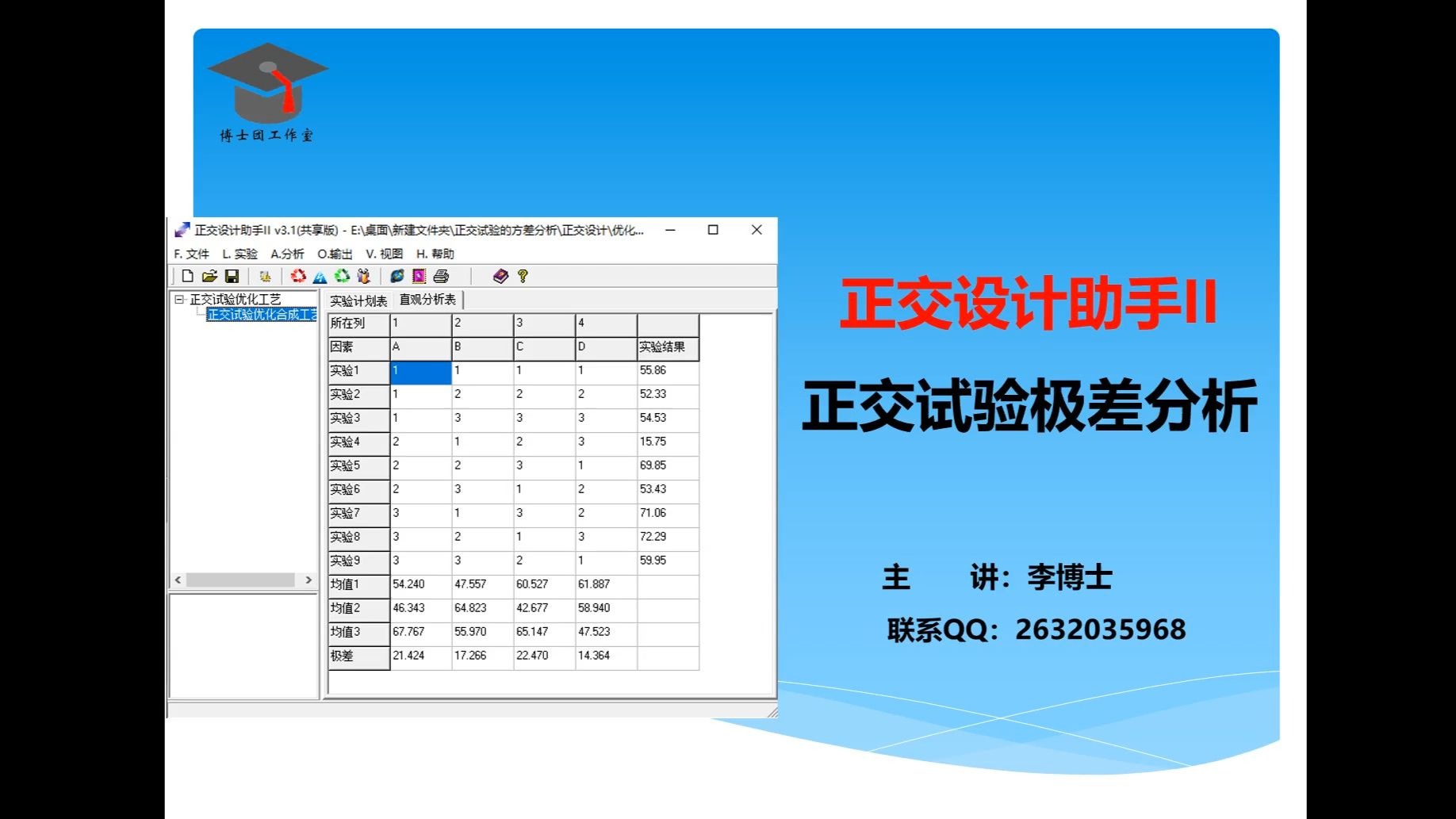Screen dimensions: 1456x819
Task: Open the globe export icon
Action: click(397, 276)
